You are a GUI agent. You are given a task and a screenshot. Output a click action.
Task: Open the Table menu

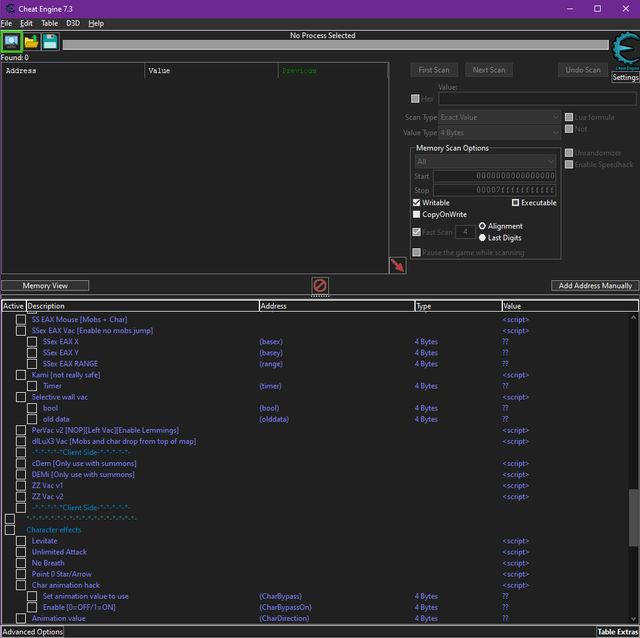pos(49,23)
